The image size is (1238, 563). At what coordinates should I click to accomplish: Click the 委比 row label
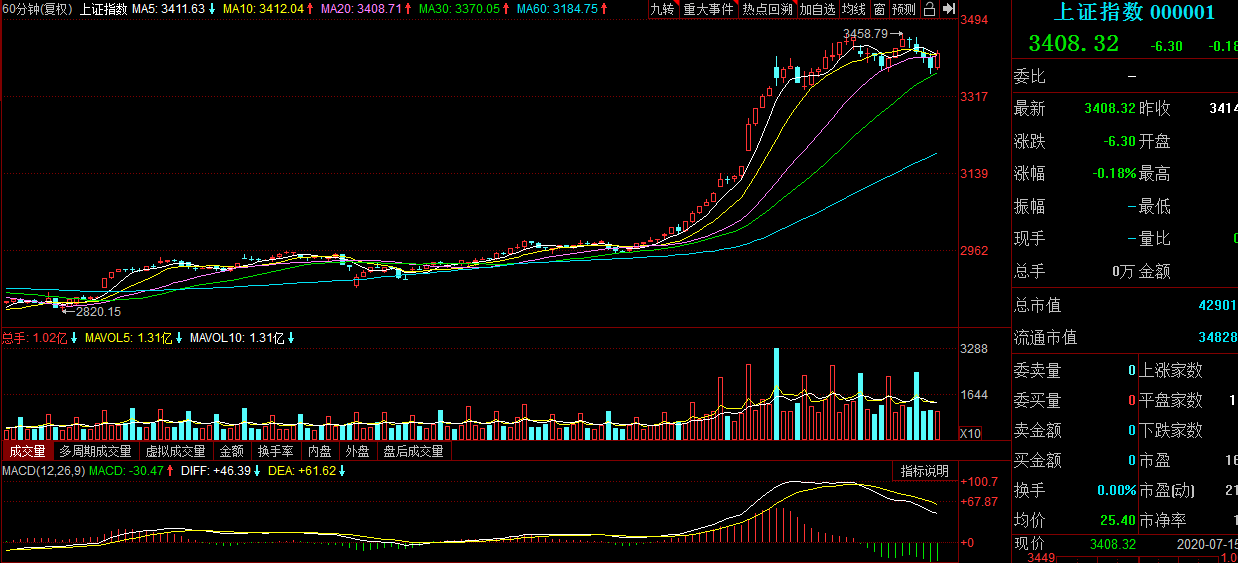tap(1030, 76)
